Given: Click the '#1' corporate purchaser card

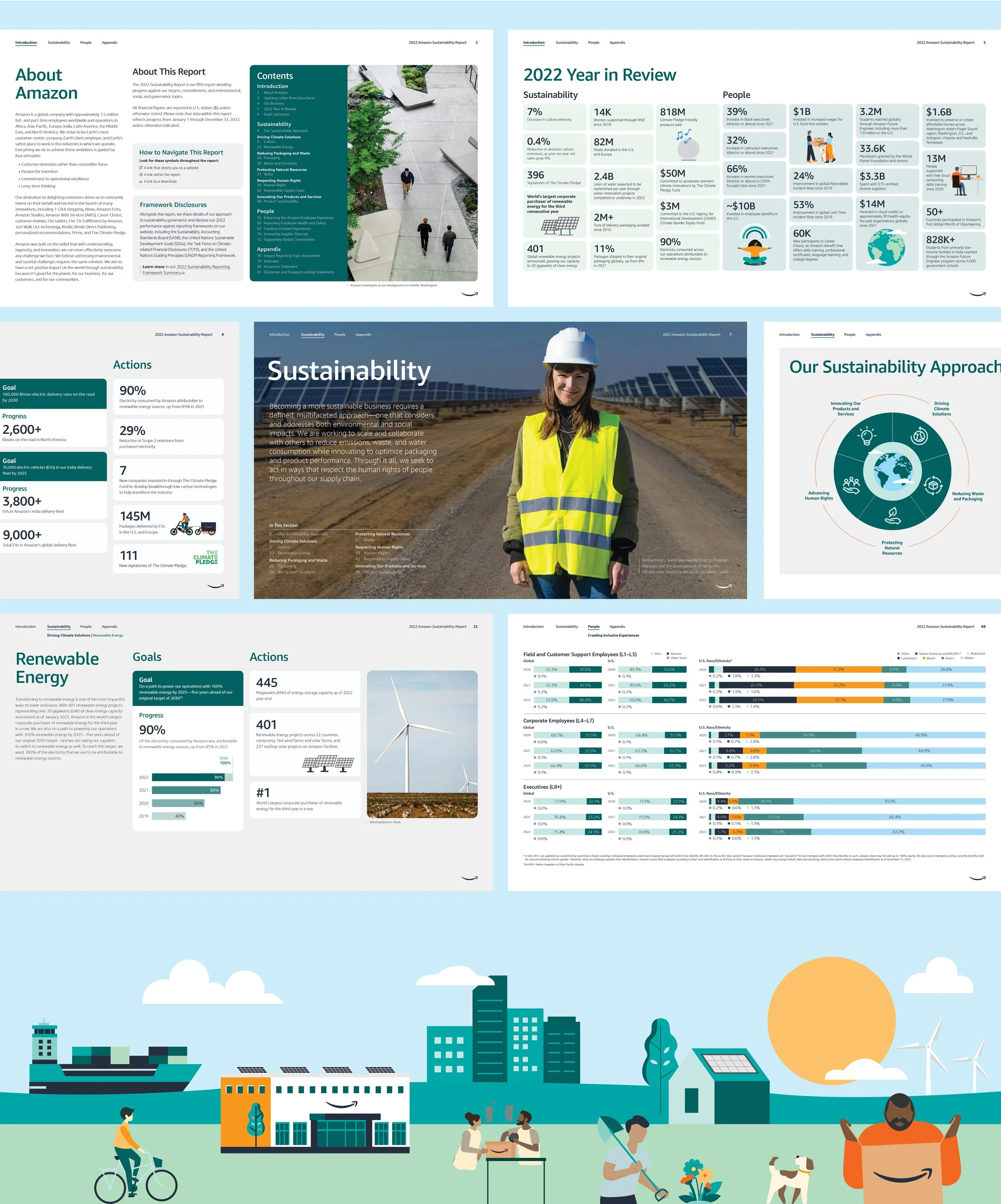Looking at the screenshot, I should [x=305, y=800].
